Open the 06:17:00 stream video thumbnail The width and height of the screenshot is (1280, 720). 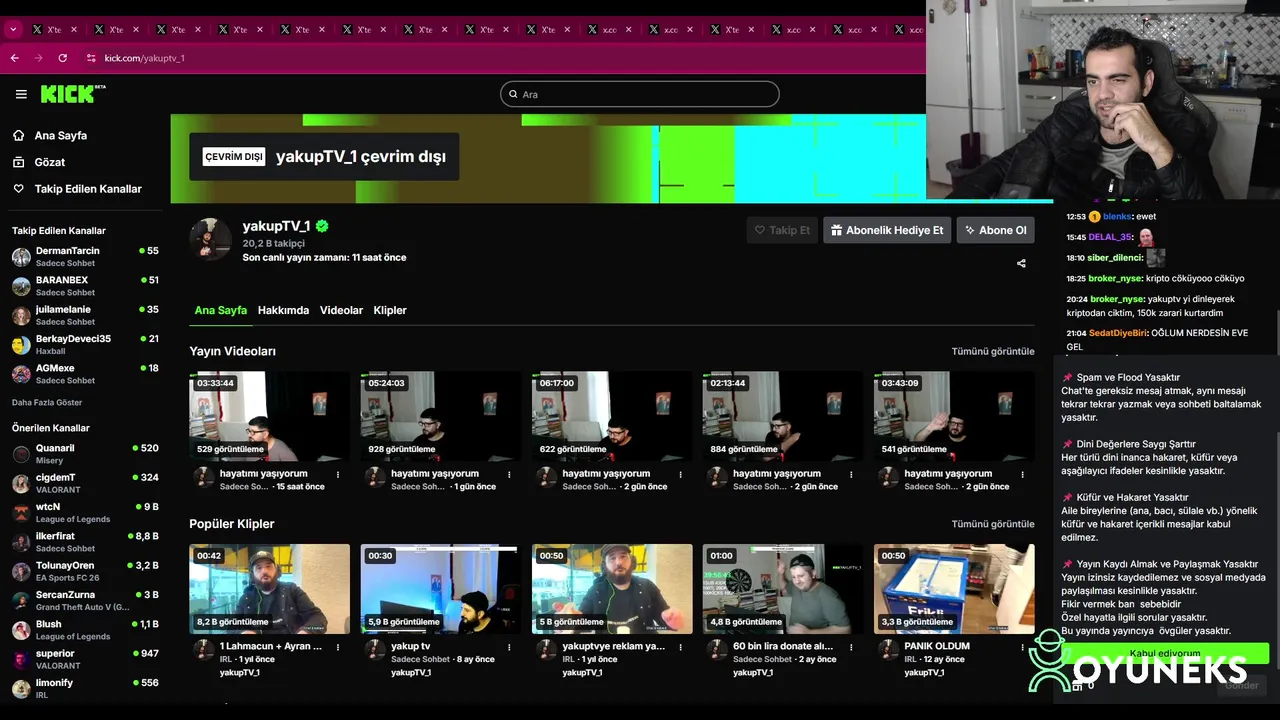point(612,417)
